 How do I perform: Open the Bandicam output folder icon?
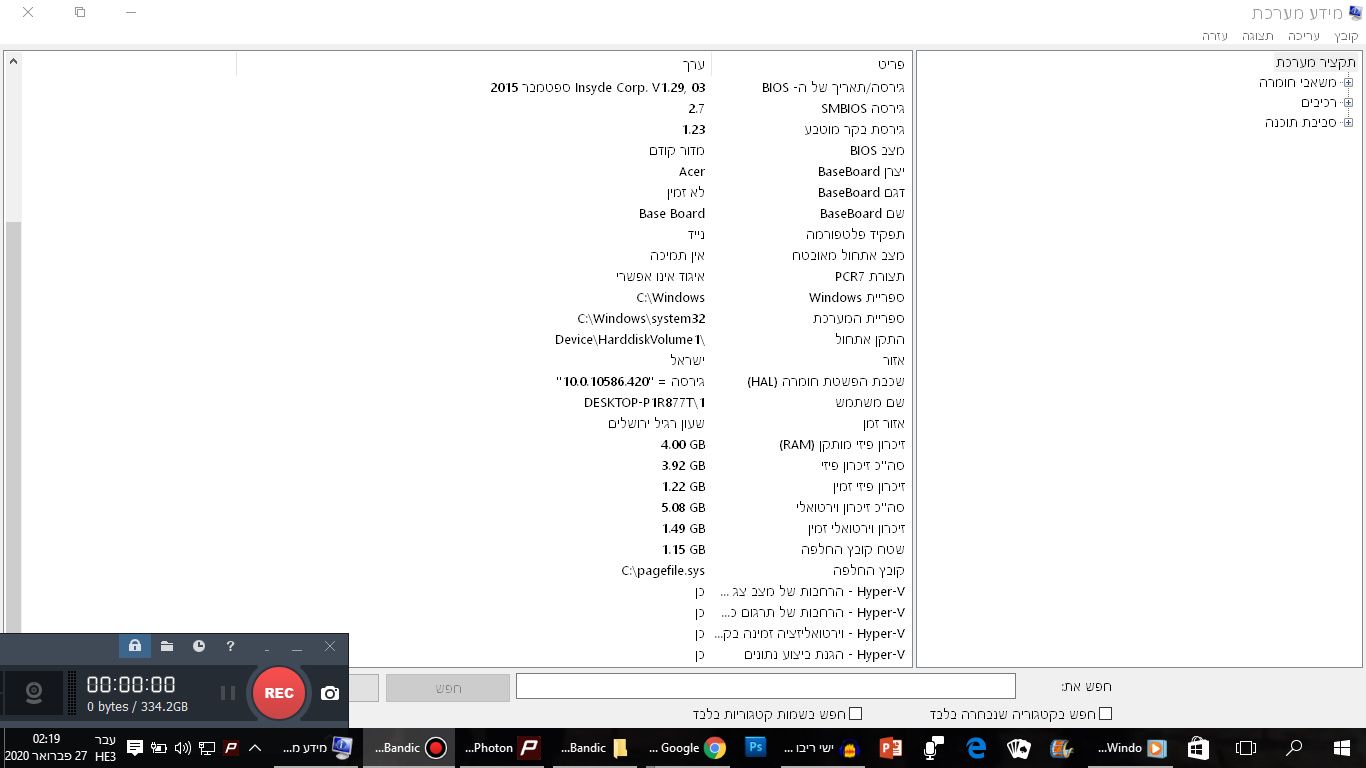tap(167, 646)
